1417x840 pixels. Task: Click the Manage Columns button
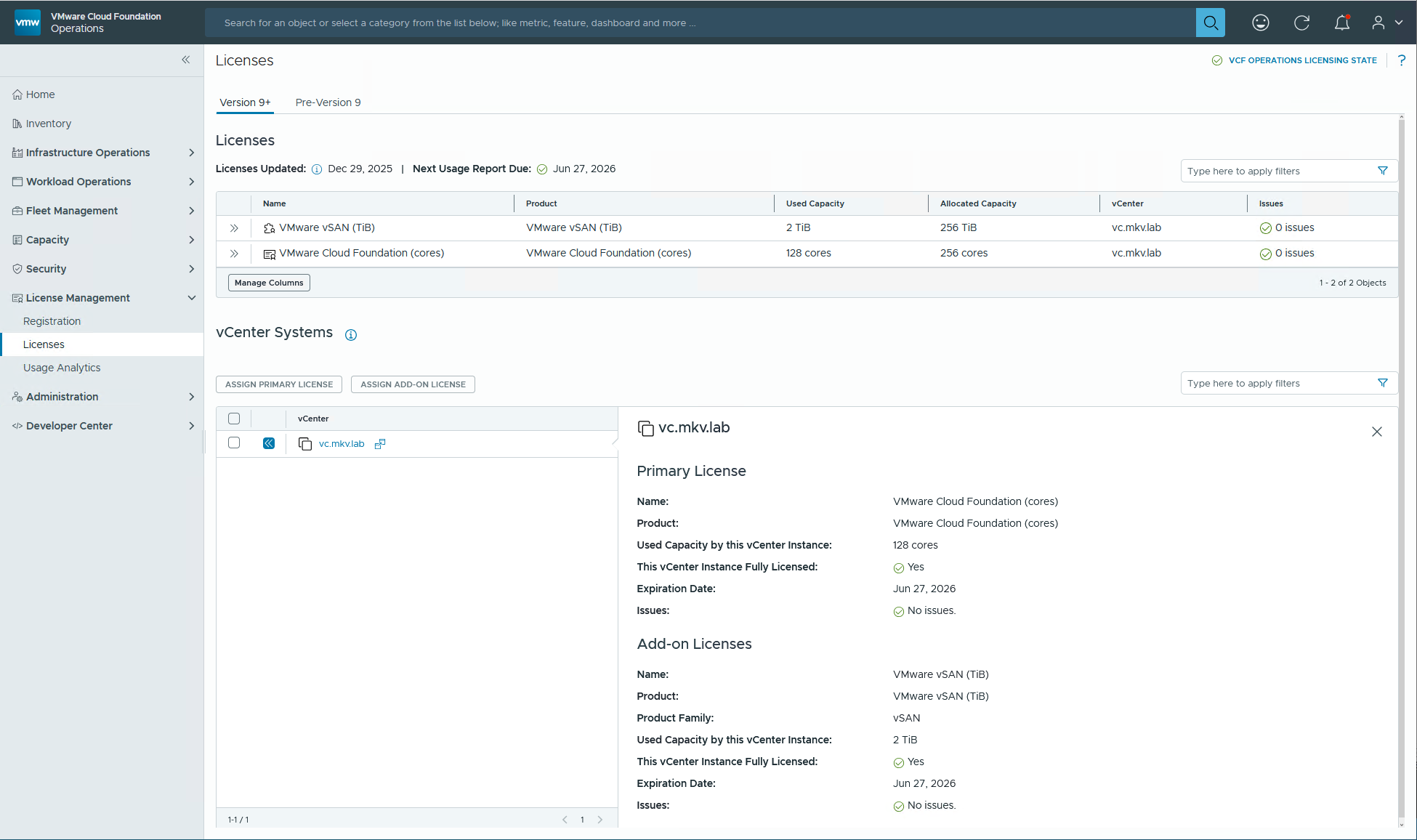point(269,283)
